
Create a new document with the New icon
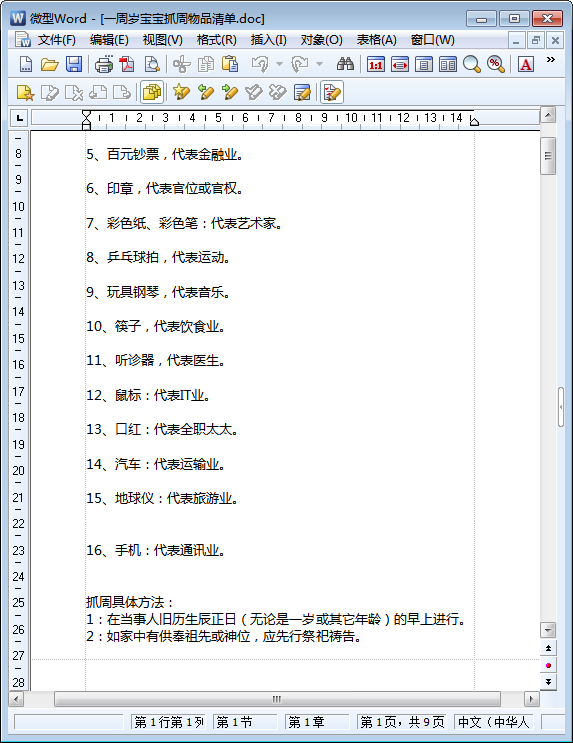26,64
